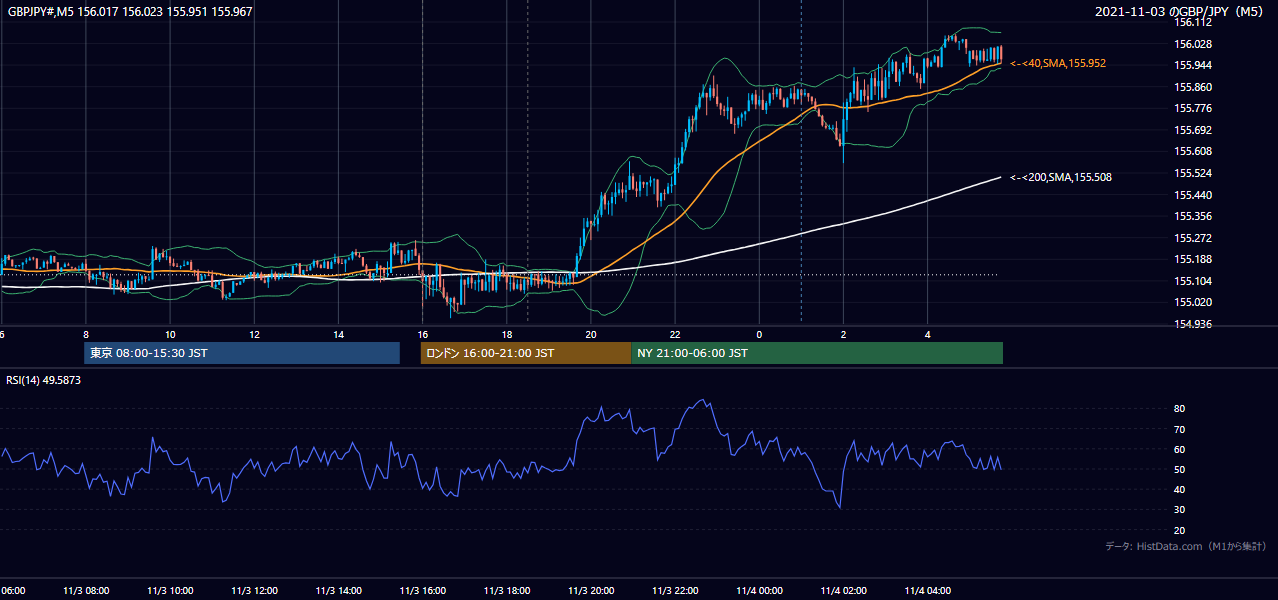Click the bottom time label 11/3 16:00
The height and width of the screenshot is (600, 1278).
click(x=423, y=590)
